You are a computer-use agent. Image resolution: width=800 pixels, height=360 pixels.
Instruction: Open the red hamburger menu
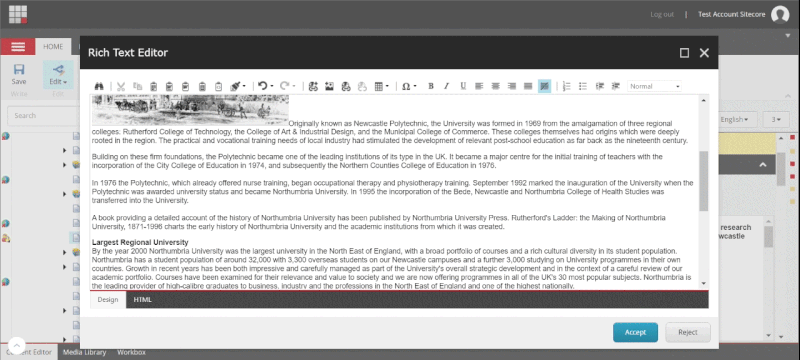point(18,47)
